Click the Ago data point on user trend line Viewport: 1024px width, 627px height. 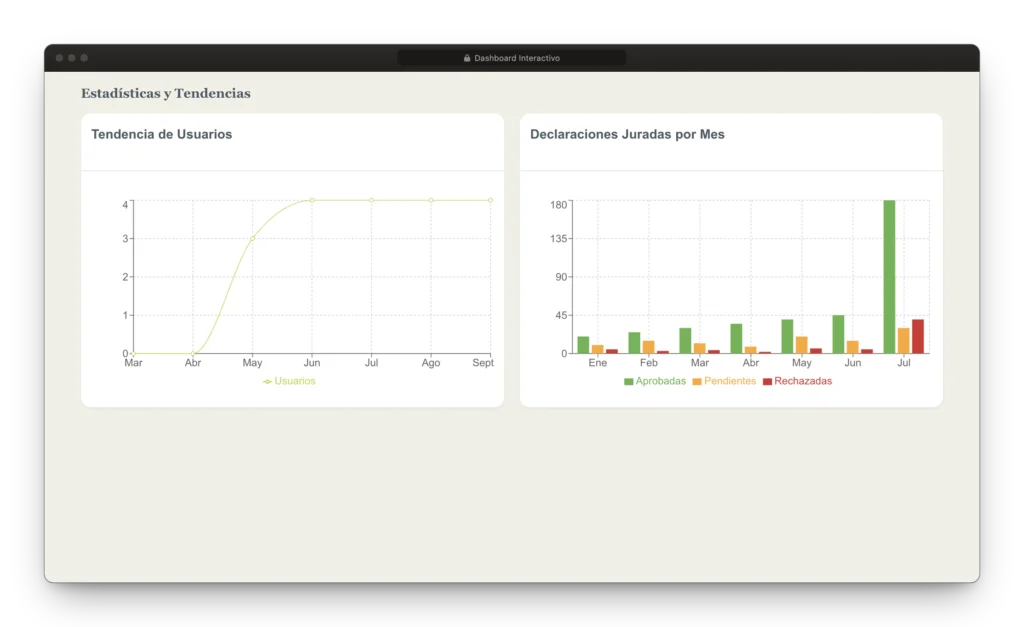coord(431,201)
